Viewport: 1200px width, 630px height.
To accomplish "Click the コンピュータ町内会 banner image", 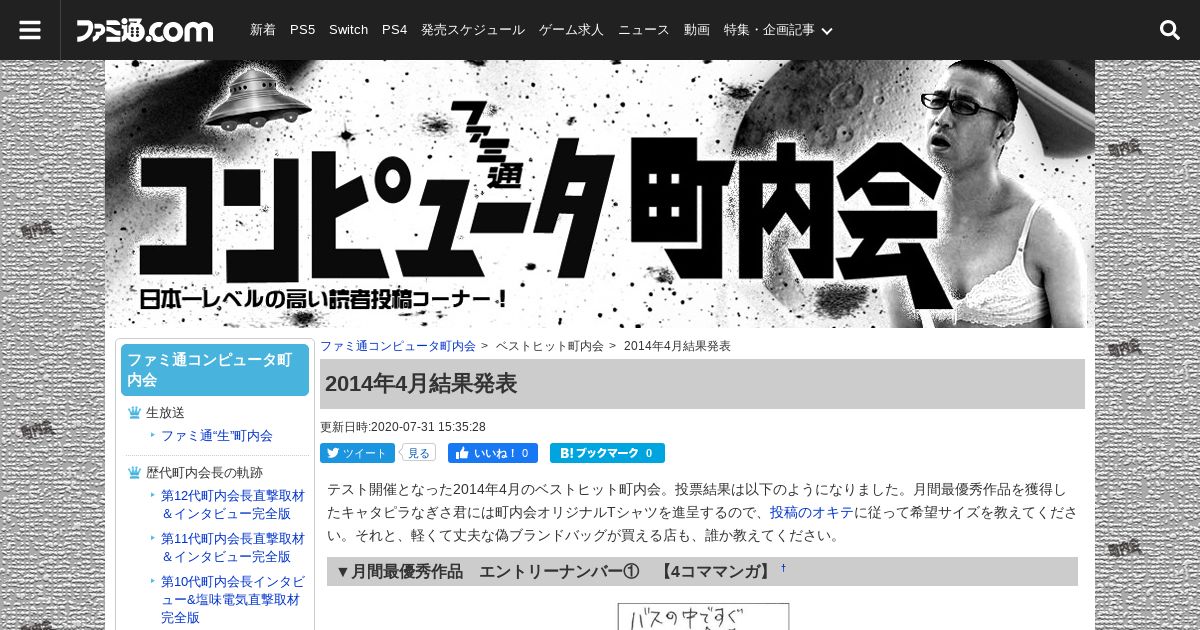I will pos(600,194).
